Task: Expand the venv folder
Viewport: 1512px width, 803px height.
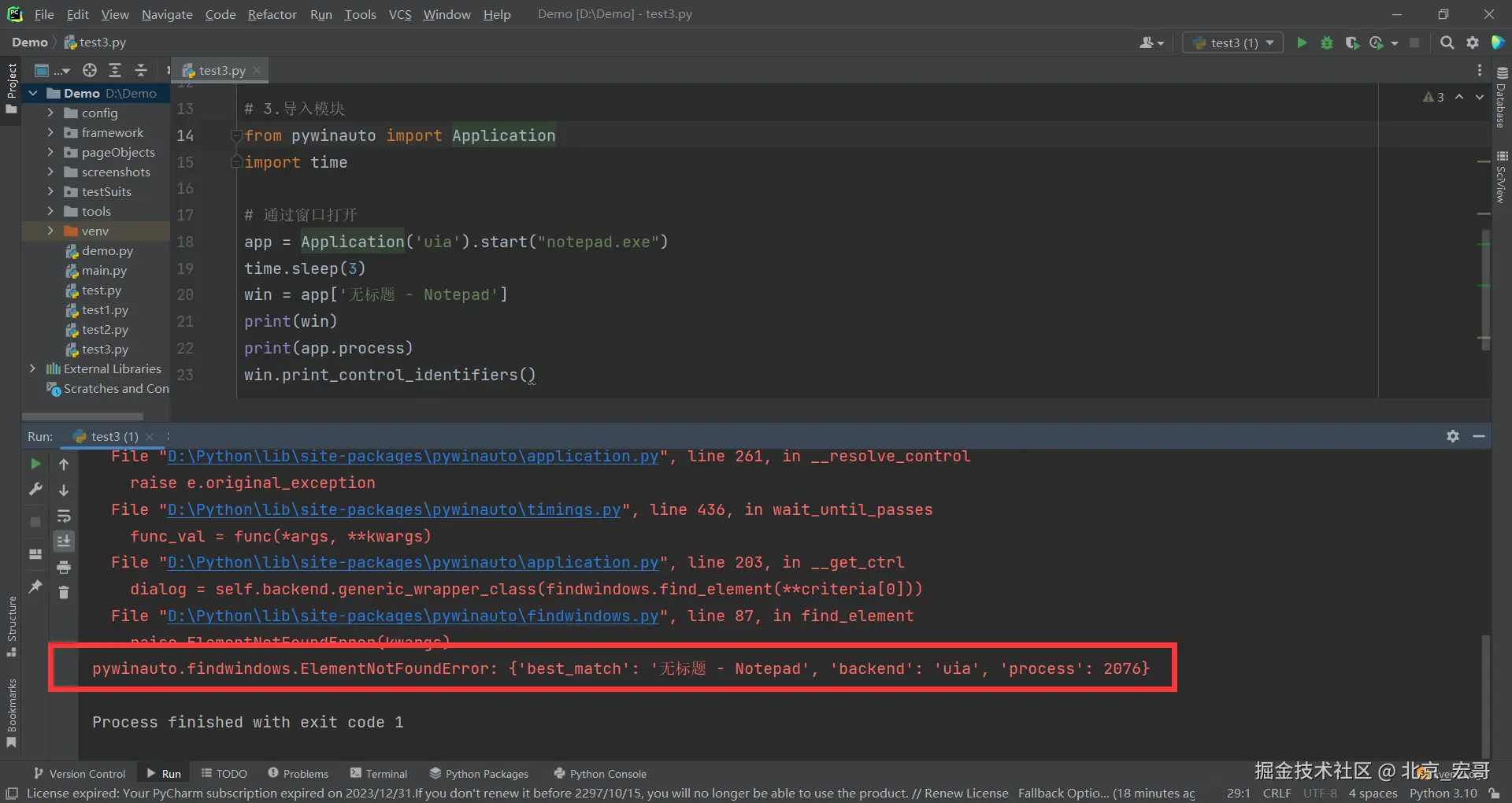Action: pyautogui.click(x=50, y=231)
